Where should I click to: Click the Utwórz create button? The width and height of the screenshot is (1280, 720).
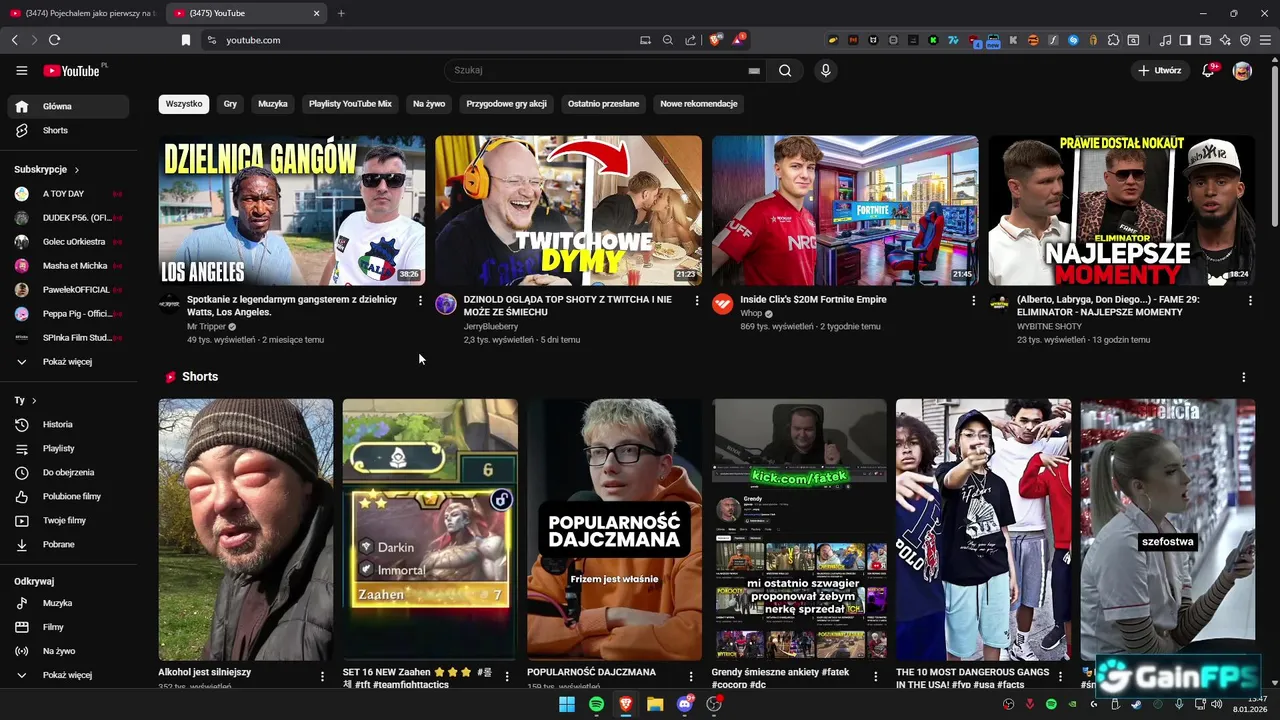point(1159,71)
